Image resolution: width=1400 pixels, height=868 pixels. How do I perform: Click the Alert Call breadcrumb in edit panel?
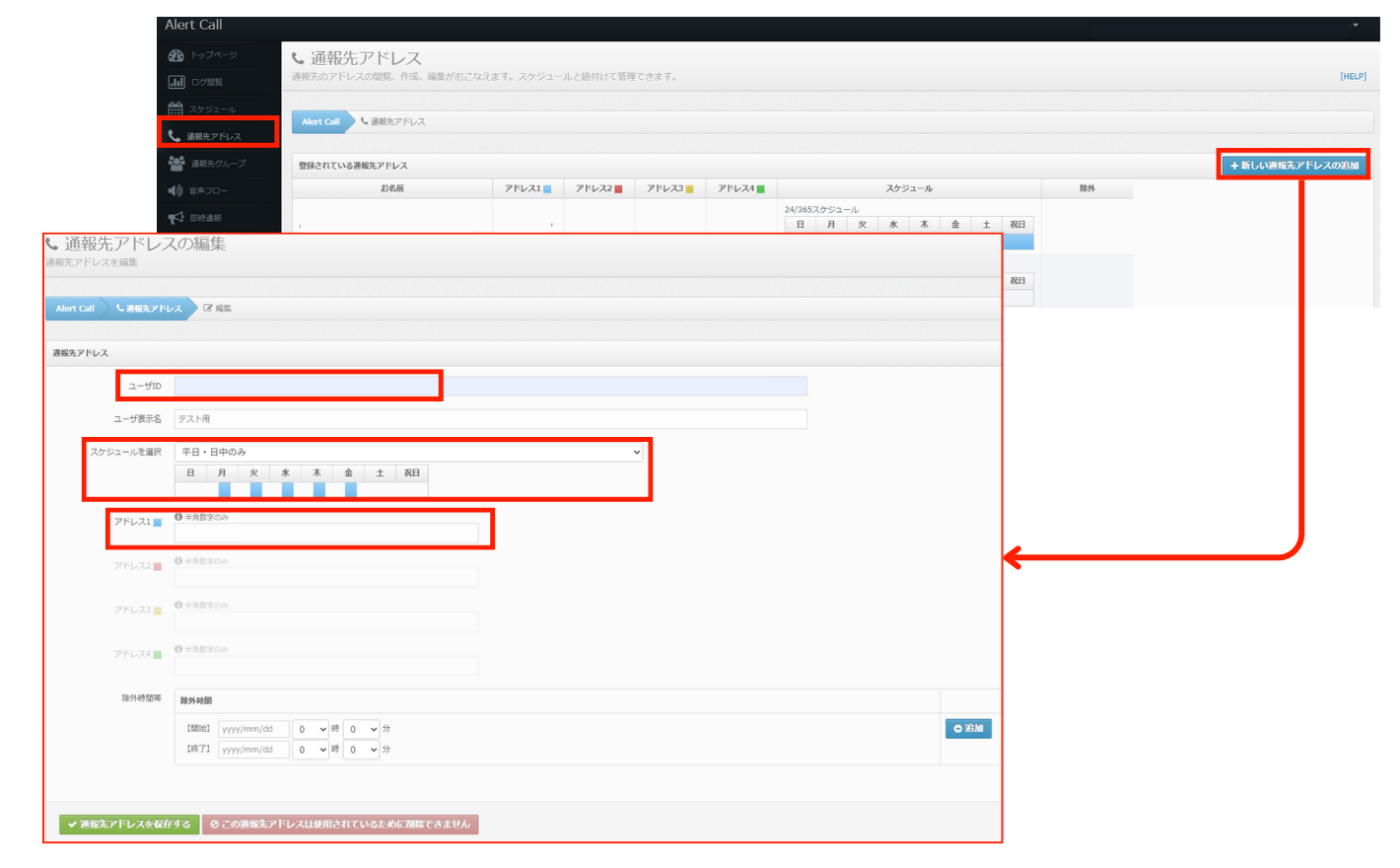[x=75, y=309]
